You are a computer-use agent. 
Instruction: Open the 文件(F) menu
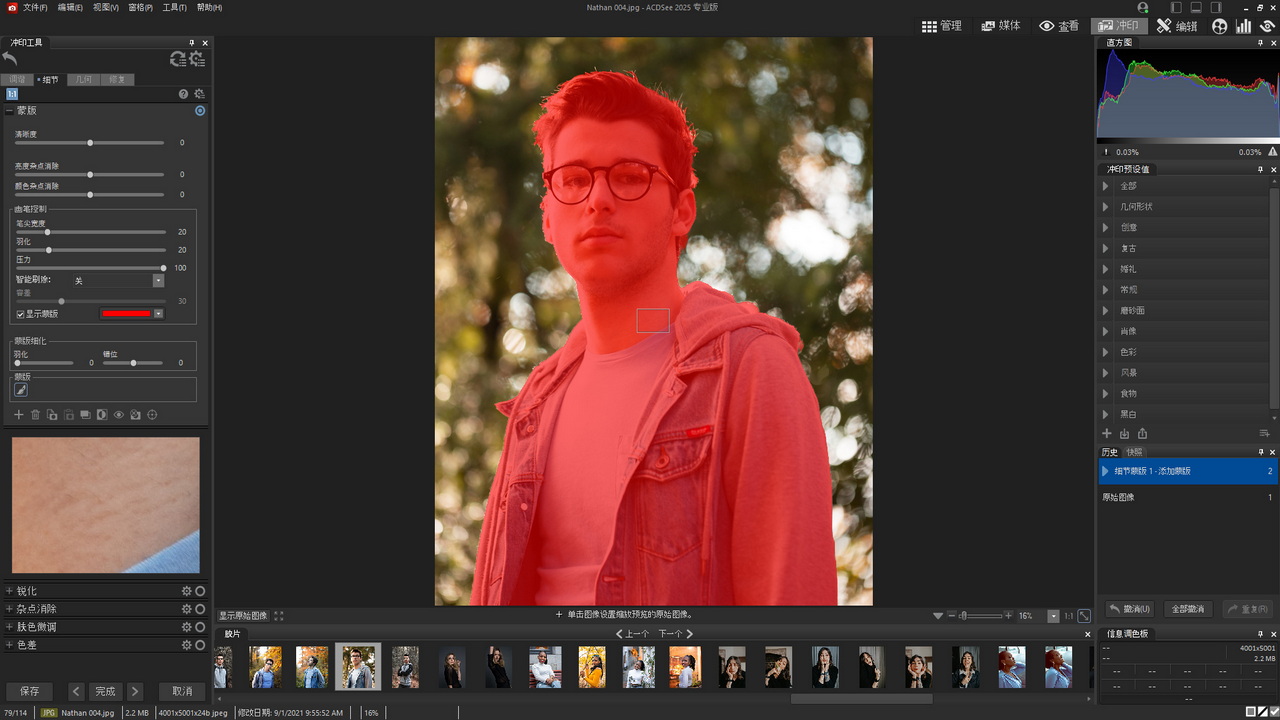[x=35, y=7]
